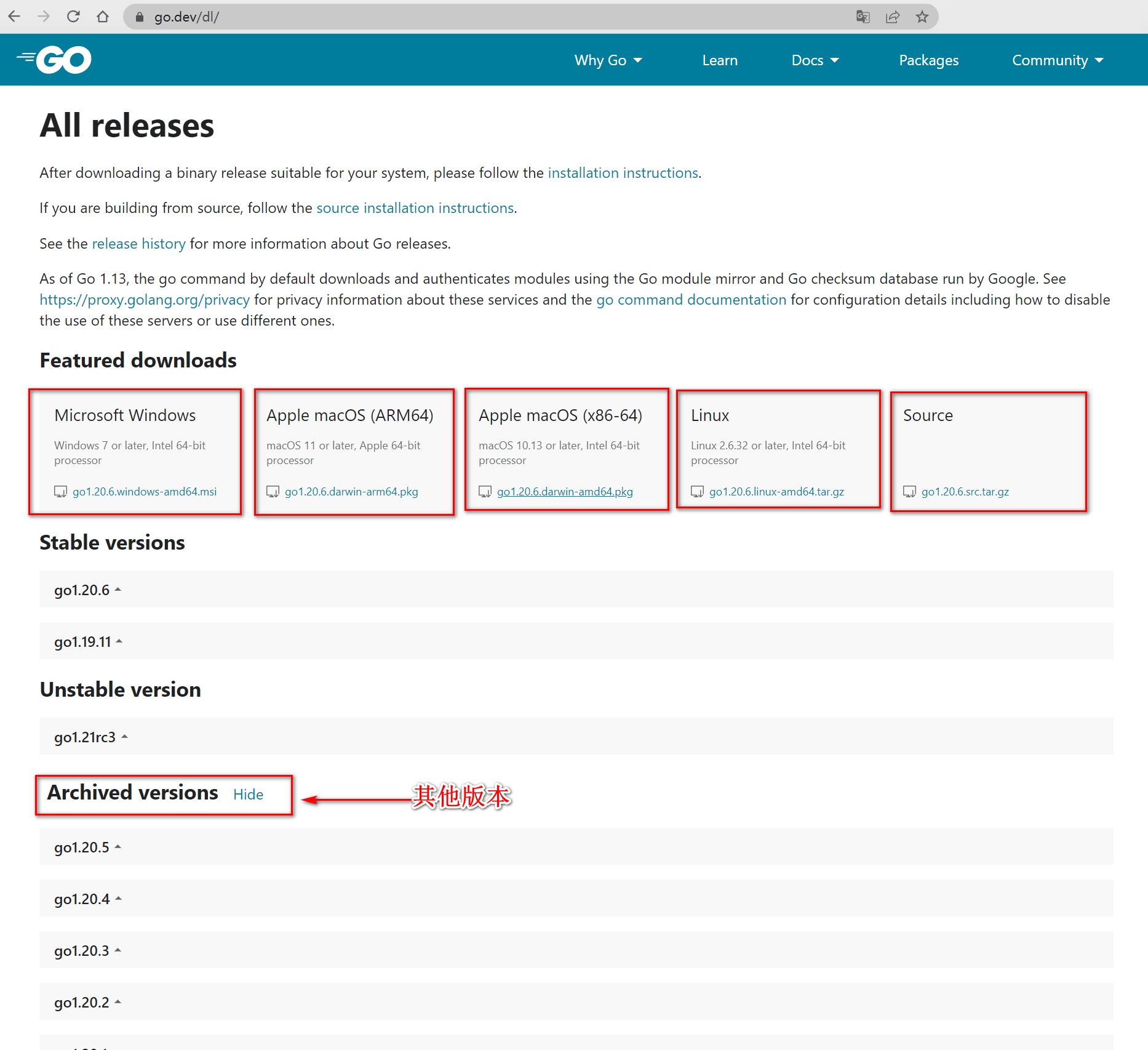Click the Go logo in the header
Screen dimensions: 1148x1050
coord(54,60)
